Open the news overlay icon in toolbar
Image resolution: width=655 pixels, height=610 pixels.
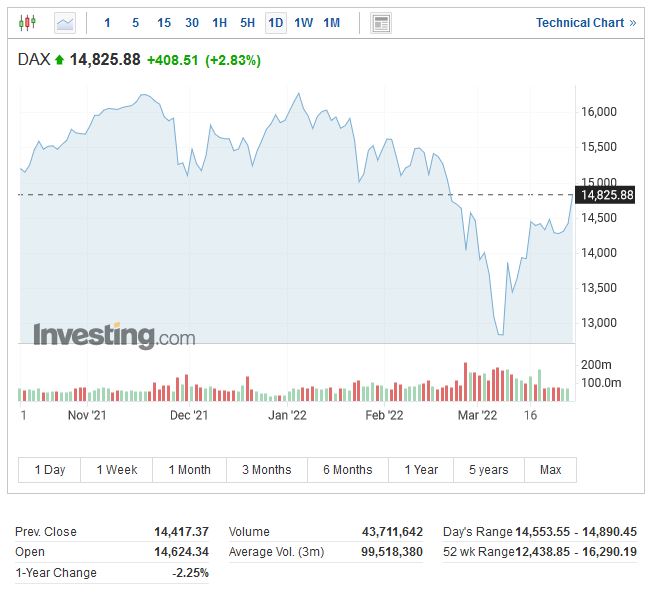click(380, 22)
